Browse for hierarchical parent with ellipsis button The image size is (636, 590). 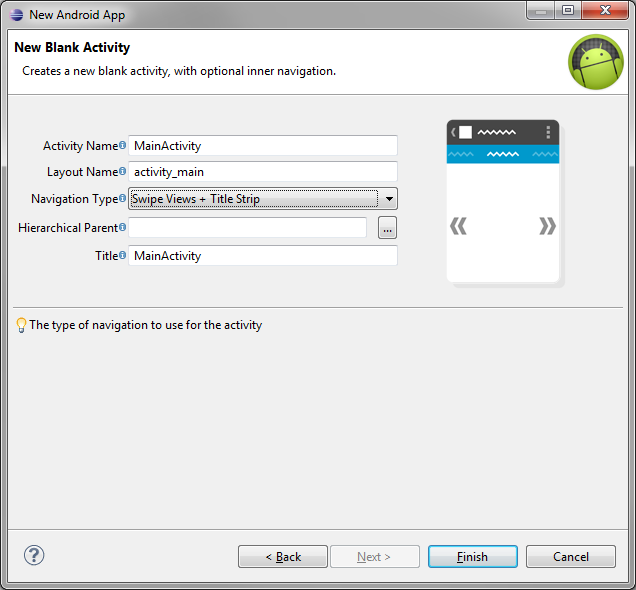(387, 227)
